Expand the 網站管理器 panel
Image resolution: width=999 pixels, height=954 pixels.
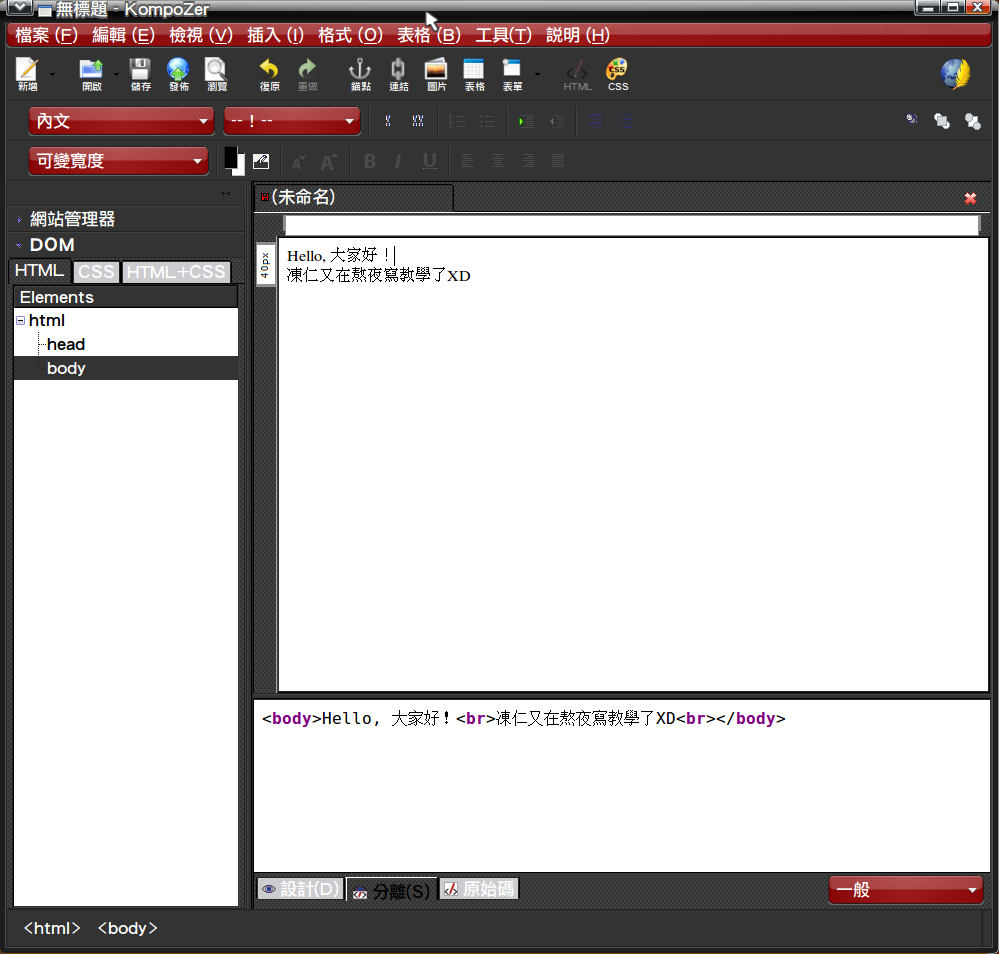pos(19,220)
